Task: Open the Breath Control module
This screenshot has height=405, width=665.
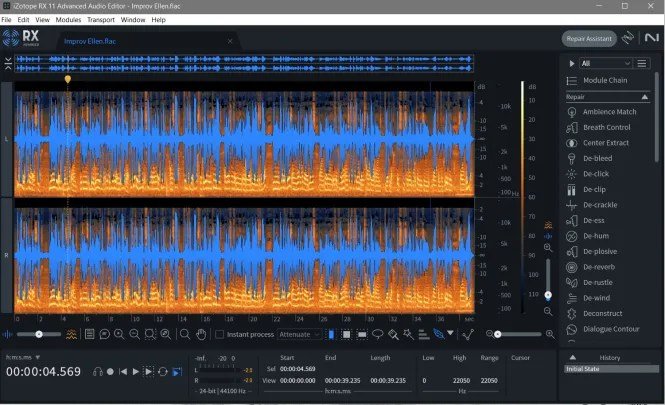Action: [606, 127]
